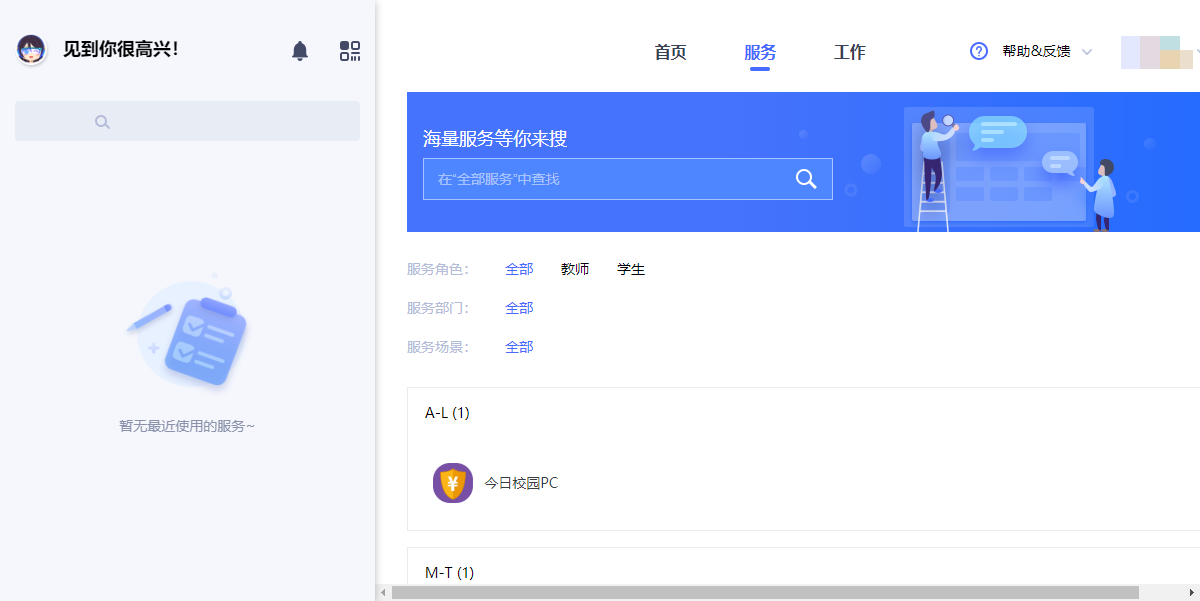Screen dimensions: 1200x601
Task: Open the 今日校园PC service link
Action: point(521,483)
